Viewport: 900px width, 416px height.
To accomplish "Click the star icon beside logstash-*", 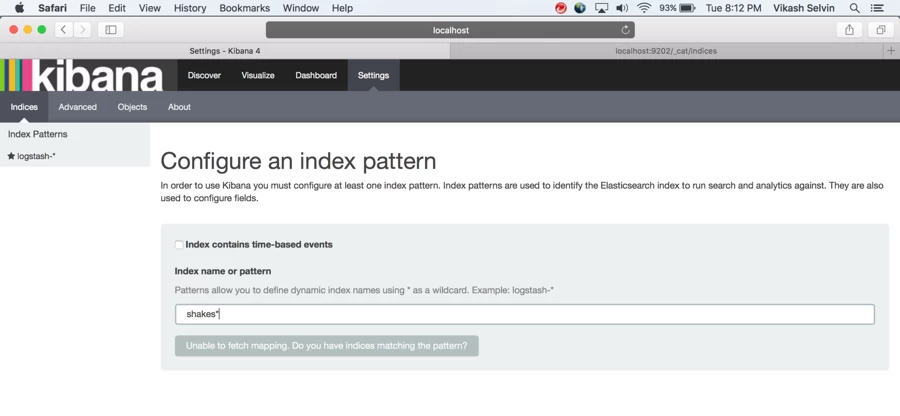I will pos(11,156).
